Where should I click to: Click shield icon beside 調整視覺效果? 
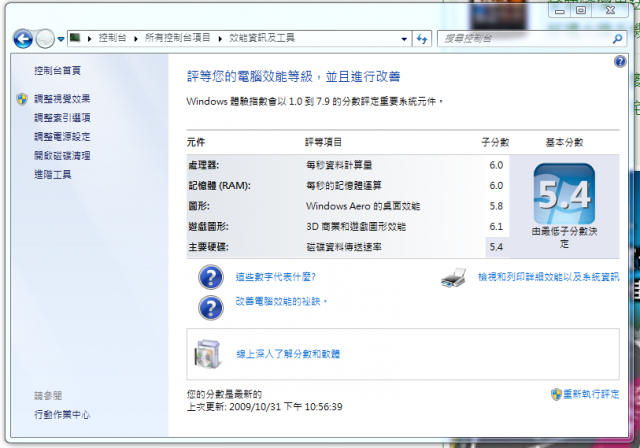(x=22, y=99)
